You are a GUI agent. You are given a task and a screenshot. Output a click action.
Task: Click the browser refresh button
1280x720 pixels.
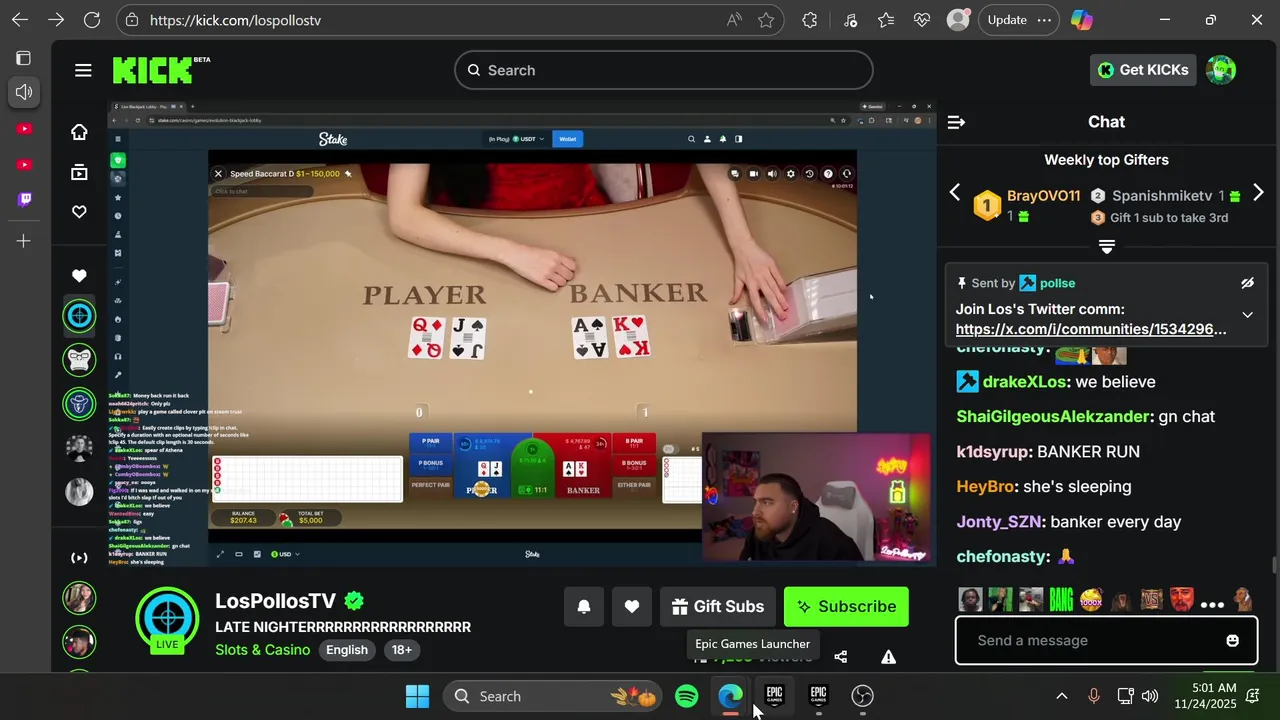[x=92, y=20]
